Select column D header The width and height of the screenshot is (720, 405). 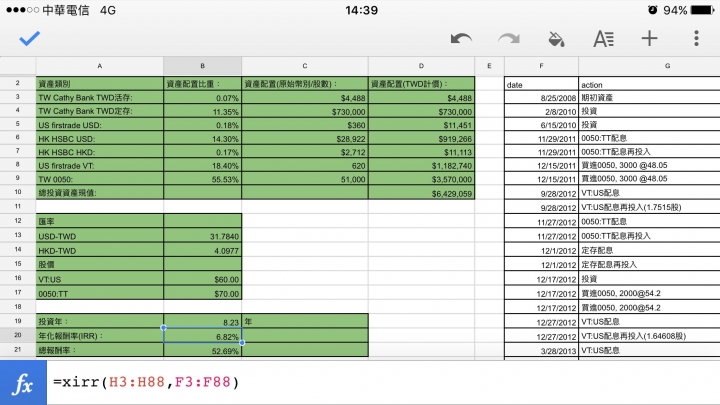[421, 66]
